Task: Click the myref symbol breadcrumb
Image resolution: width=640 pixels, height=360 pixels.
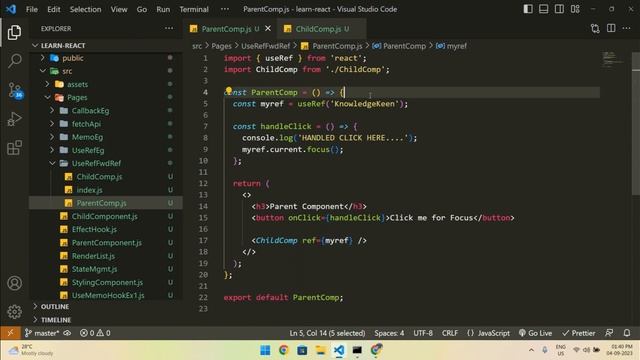Action: pyautogui.click(x=451, y=46)
